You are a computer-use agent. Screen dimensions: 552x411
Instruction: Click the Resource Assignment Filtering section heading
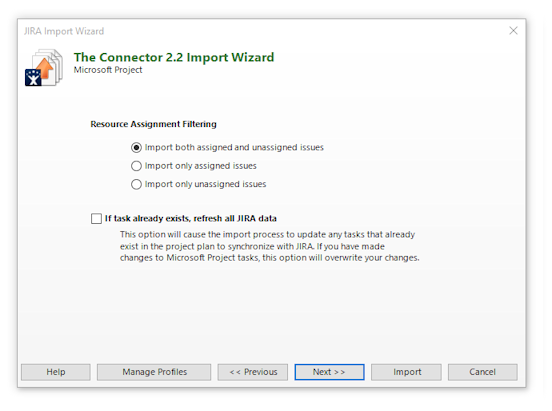click(153, 124)
